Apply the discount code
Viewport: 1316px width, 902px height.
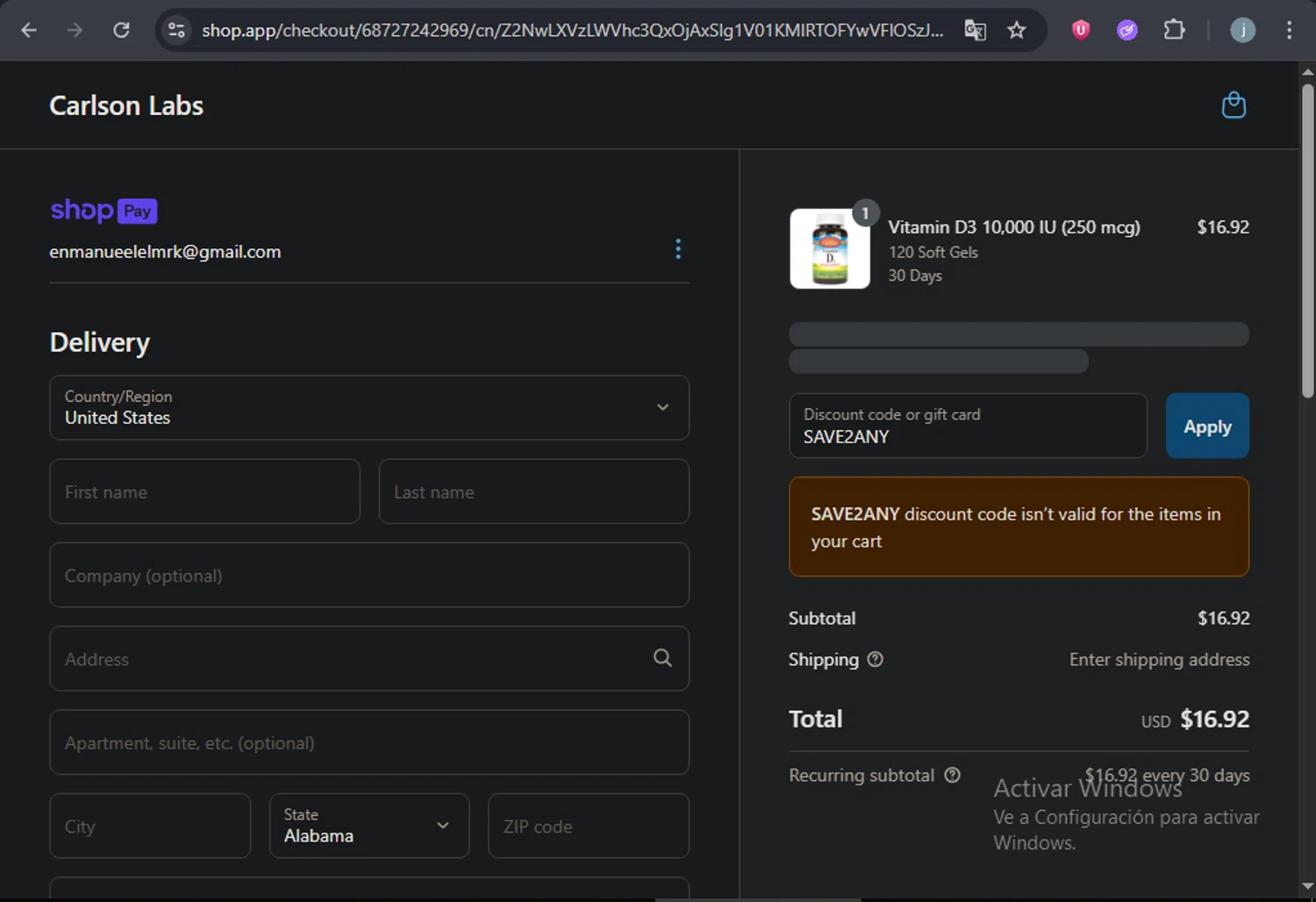click(1207, 426)
